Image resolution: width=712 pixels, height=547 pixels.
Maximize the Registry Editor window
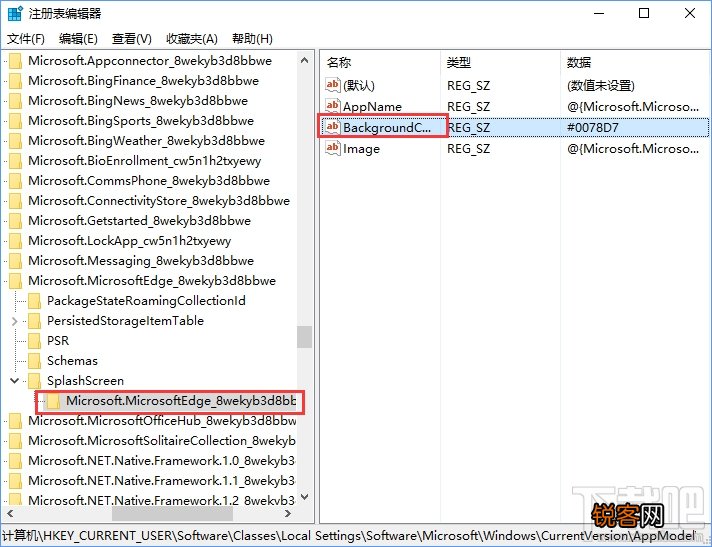click(x=644, y=13)
